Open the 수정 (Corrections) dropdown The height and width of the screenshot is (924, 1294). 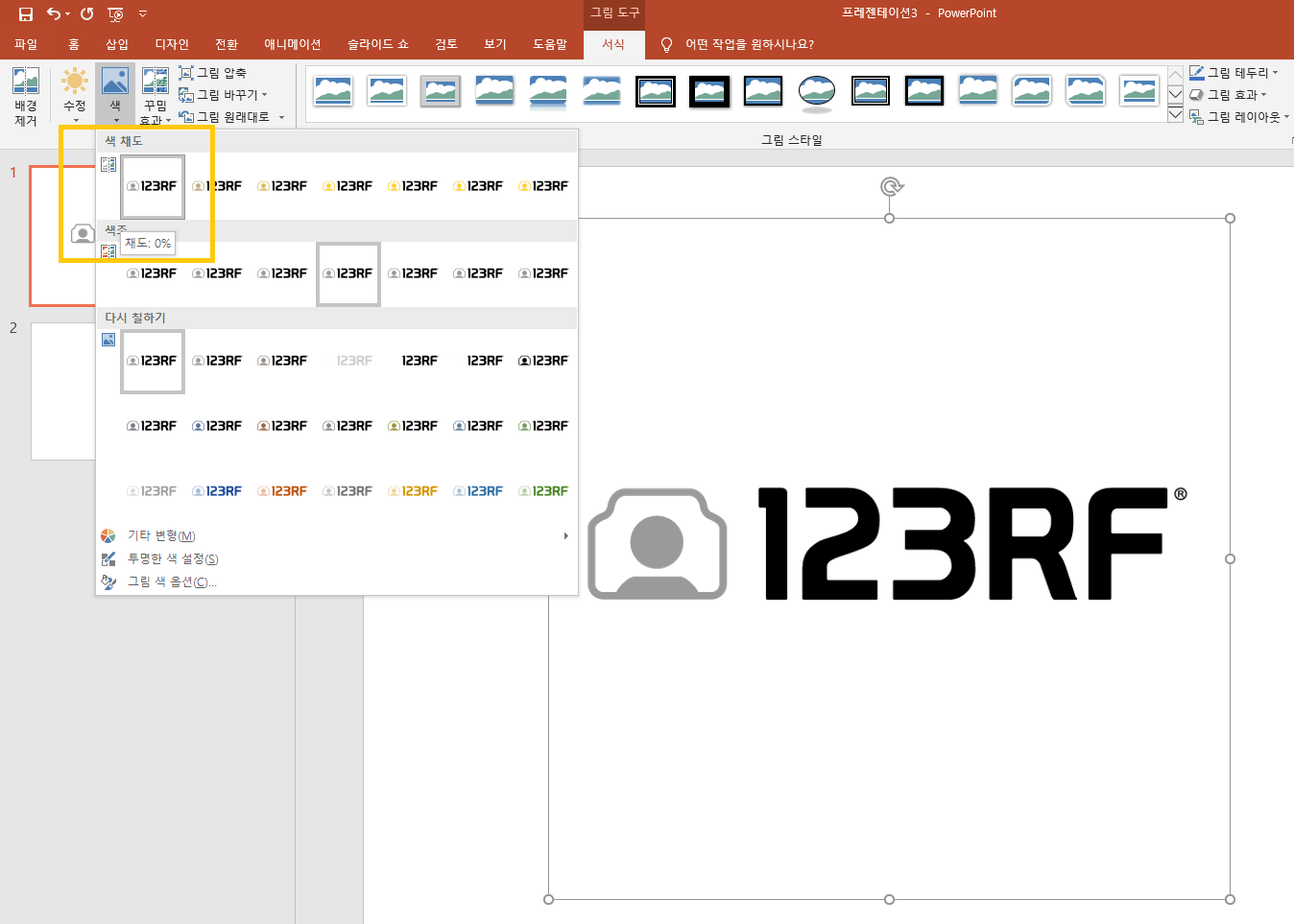(75, 95)
